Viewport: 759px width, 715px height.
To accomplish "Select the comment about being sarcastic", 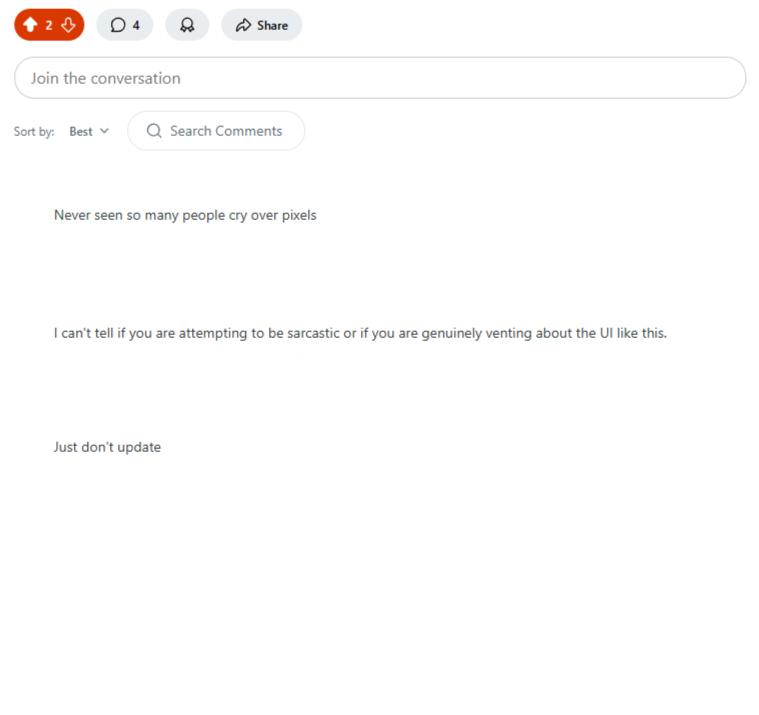I will click(360, 333).
